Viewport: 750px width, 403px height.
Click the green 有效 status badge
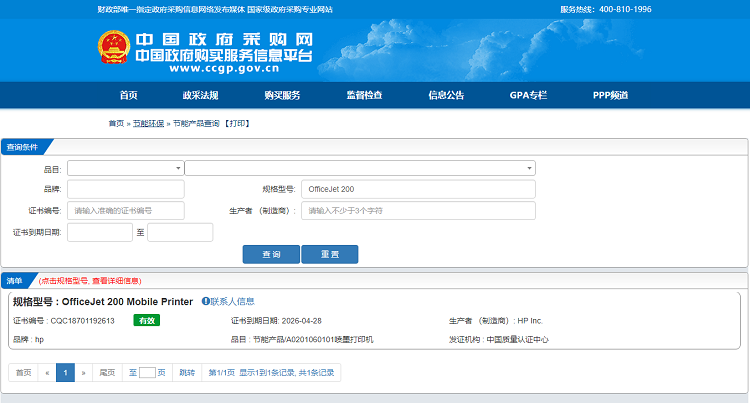146,320
